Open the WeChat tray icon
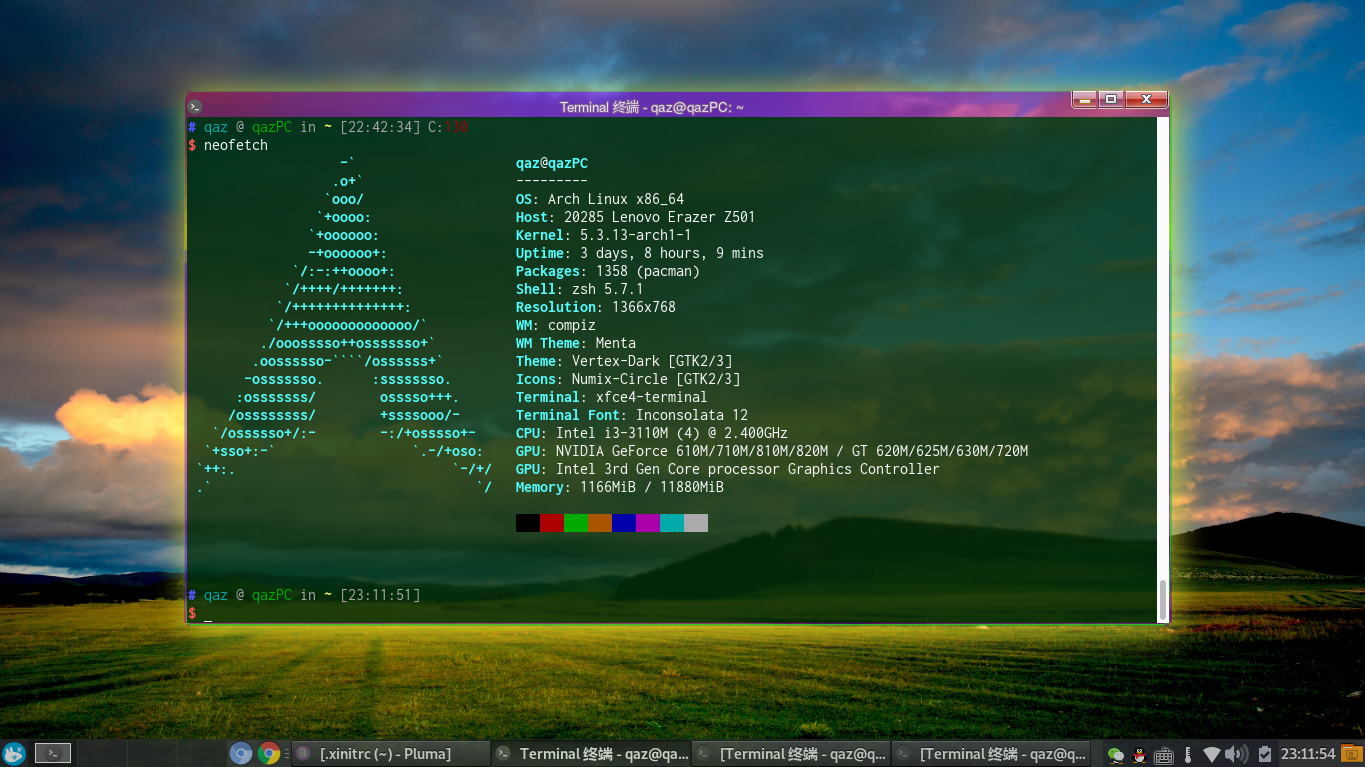 (x=1116, y=755)
